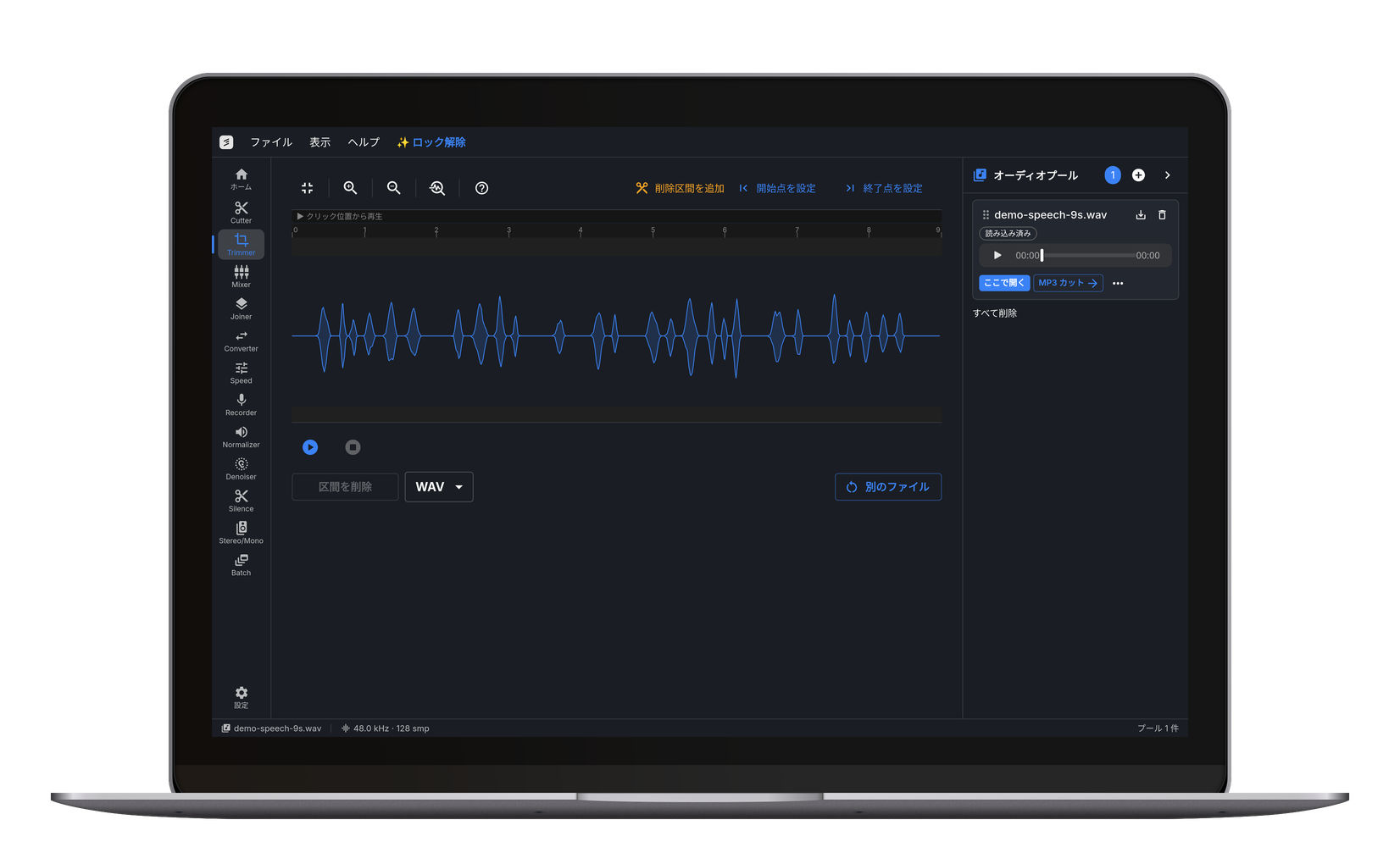
Task: Click the audio pool panel icon
Action: click(980, 175)
